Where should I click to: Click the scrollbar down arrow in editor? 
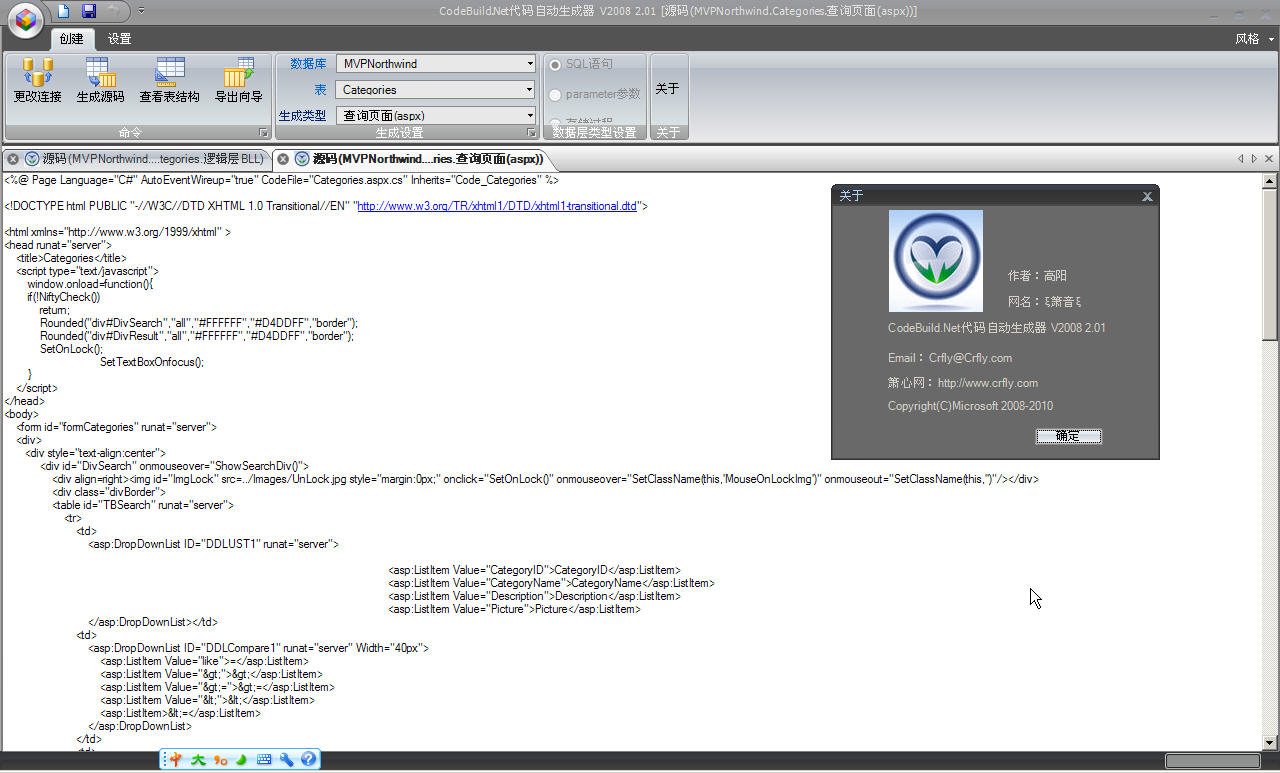coord(1270,742)
